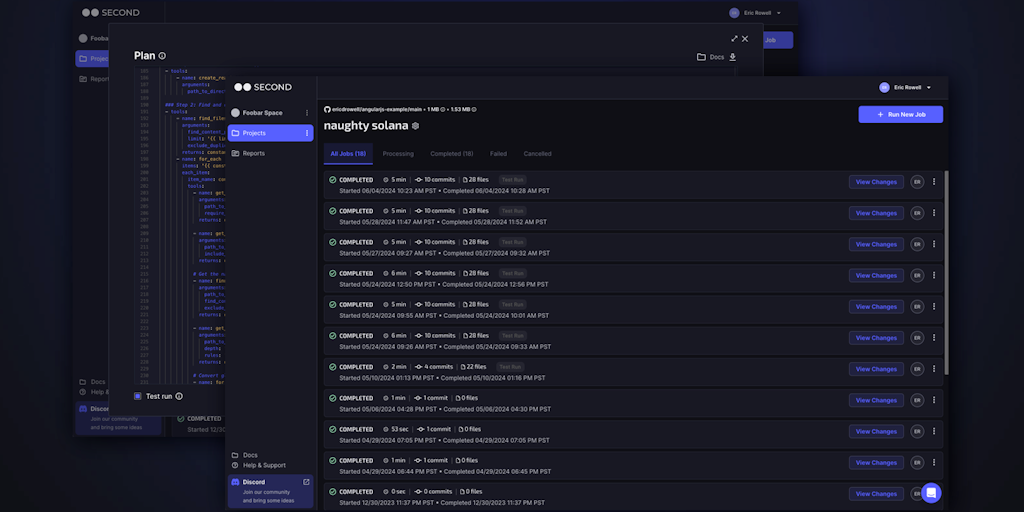Click View Changes for the 12/30/2023 job
1024x512 pixels.
coord(876,494)
